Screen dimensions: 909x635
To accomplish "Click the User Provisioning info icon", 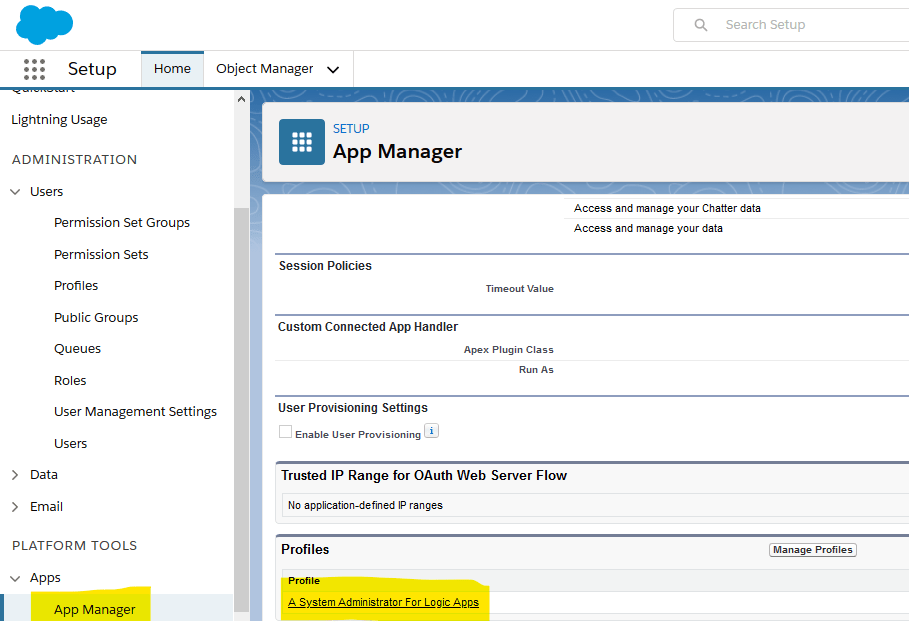I will click(x=431, y=432).
